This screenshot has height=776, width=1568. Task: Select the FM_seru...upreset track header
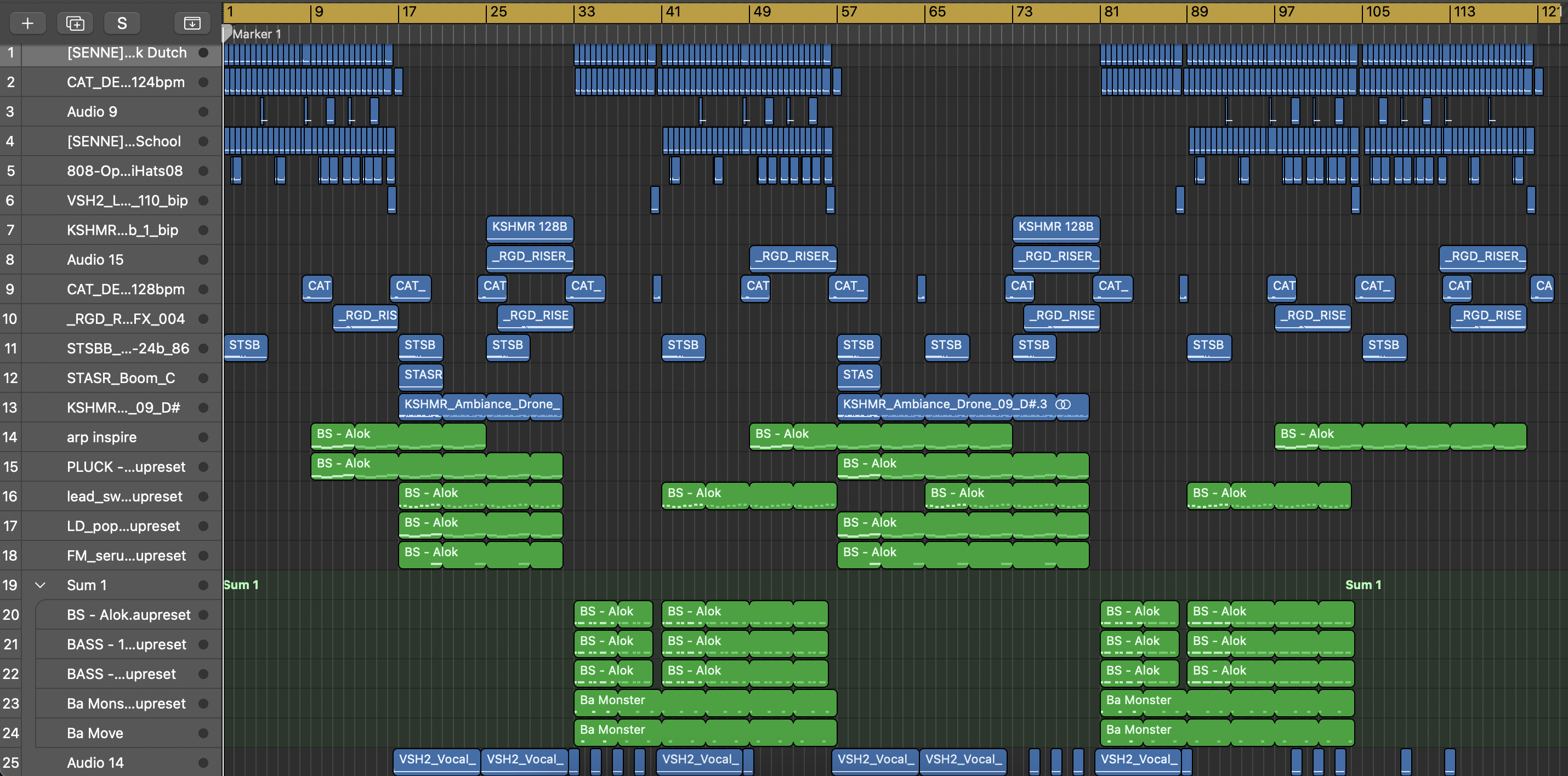pyautogui.click(x=111, y=555)
